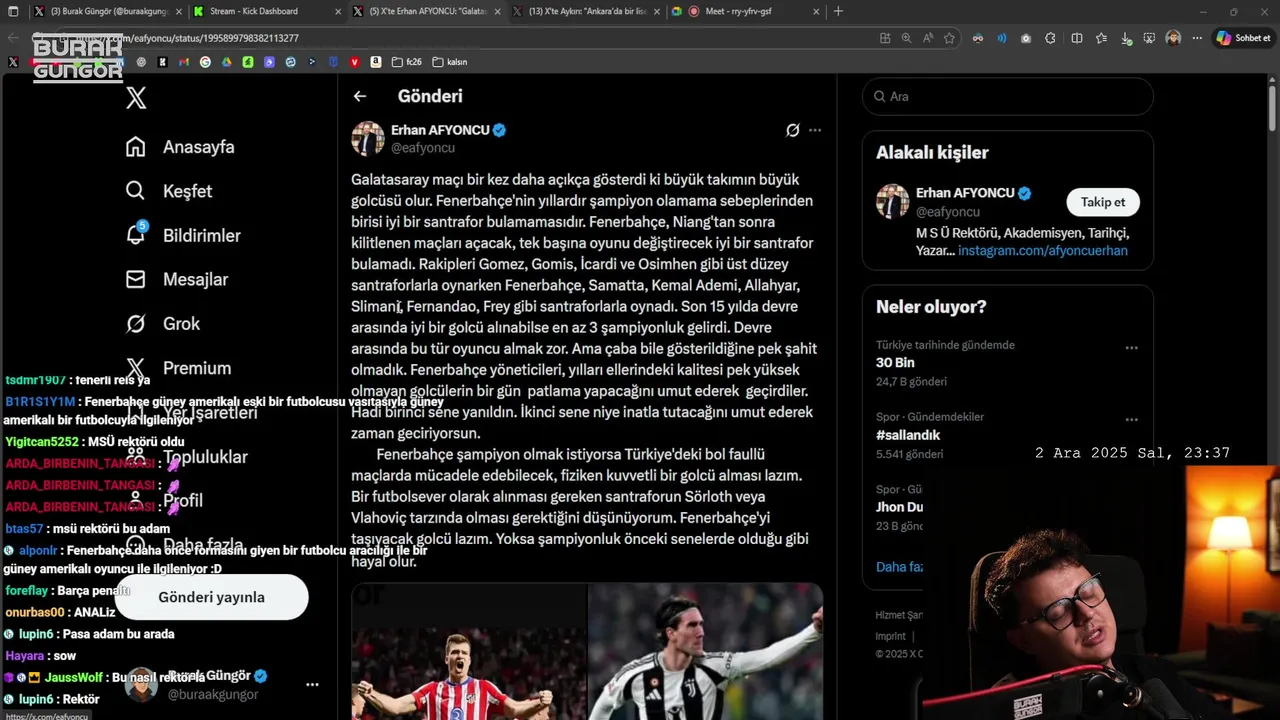Click the Alakalı kişiler heading
The height and width of the screenshot is (720, 1280).
pyautogui.click(x=932, y=153)
